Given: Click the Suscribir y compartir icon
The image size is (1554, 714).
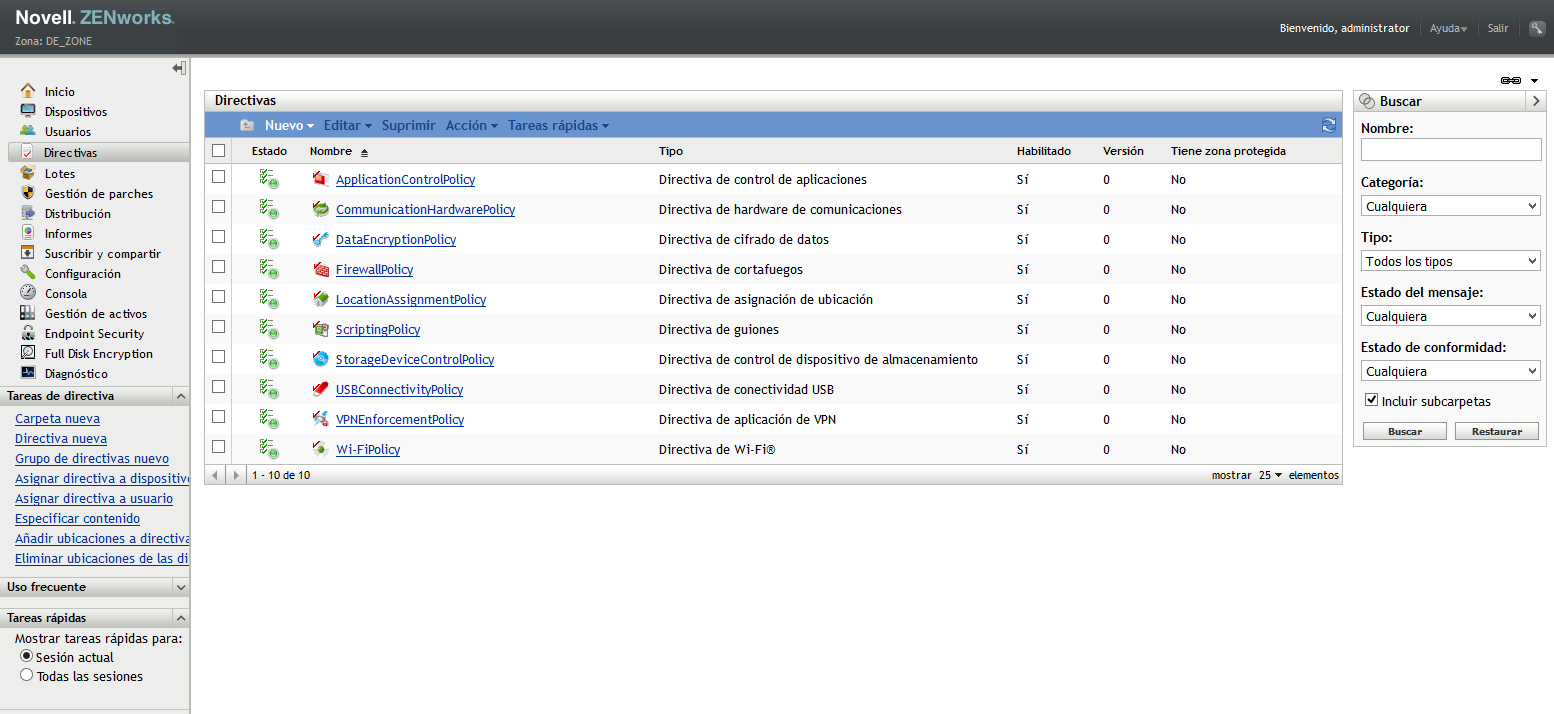Looking at the screenshot, I should point(28,253).
